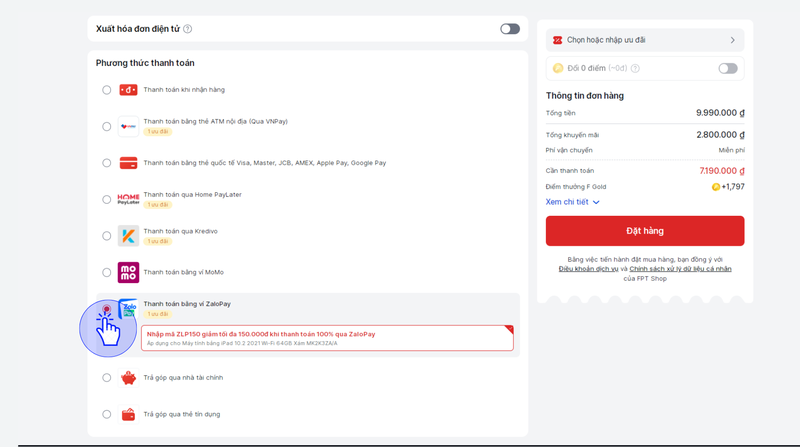The height and width of the screenshot is (447, 800).
Task: Click the Điểm thưởng F Gold label
Action: [x=576, y=187]
